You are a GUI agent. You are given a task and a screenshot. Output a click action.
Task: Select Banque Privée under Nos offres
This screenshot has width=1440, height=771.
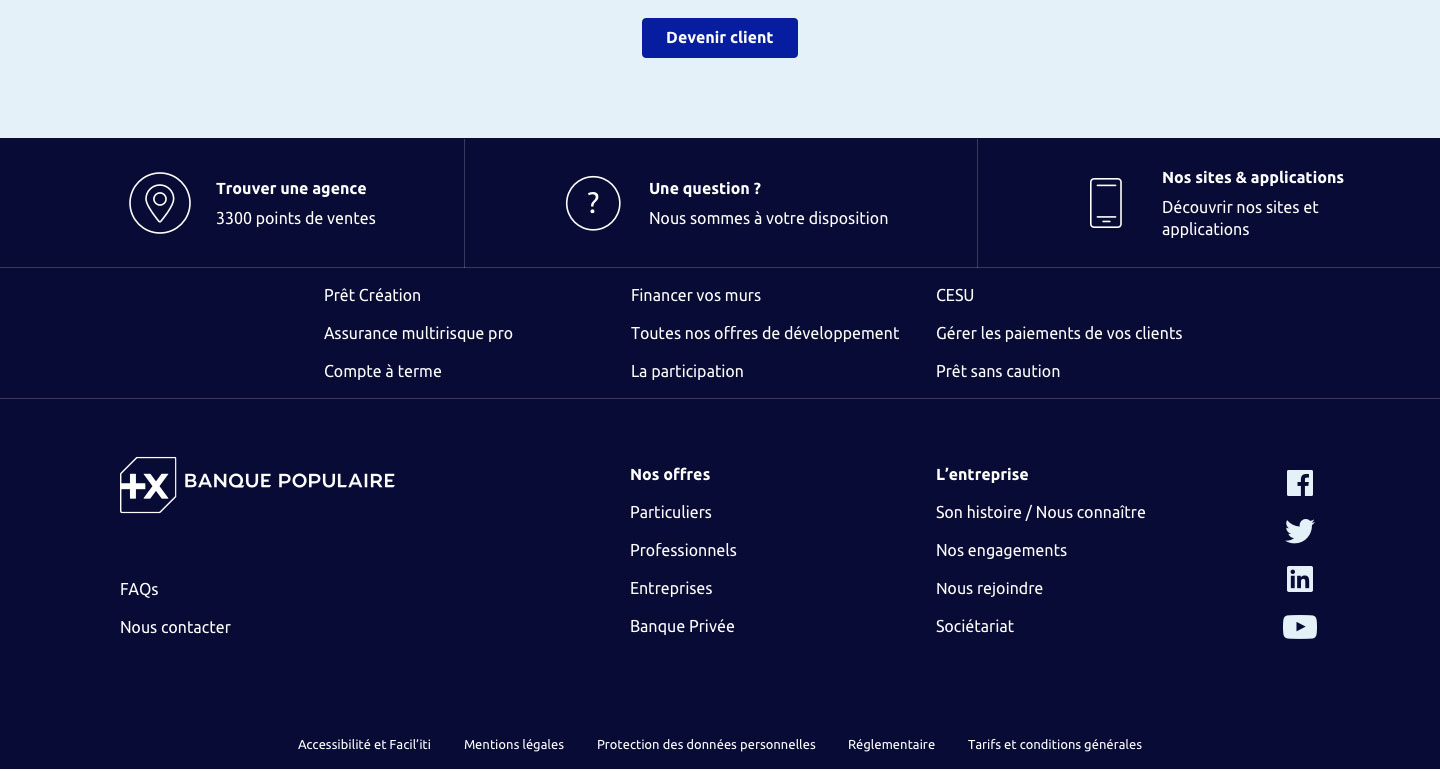(682, 627)
